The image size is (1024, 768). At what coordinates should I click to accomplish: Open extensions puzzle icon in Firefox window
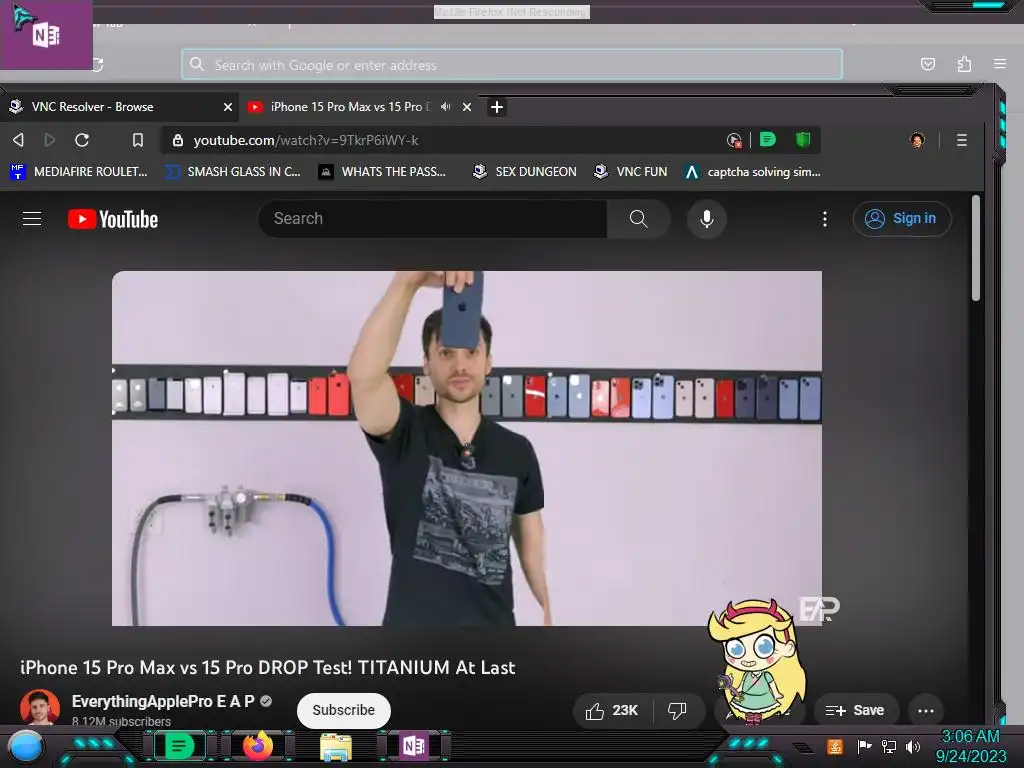[x=964, y=64]
